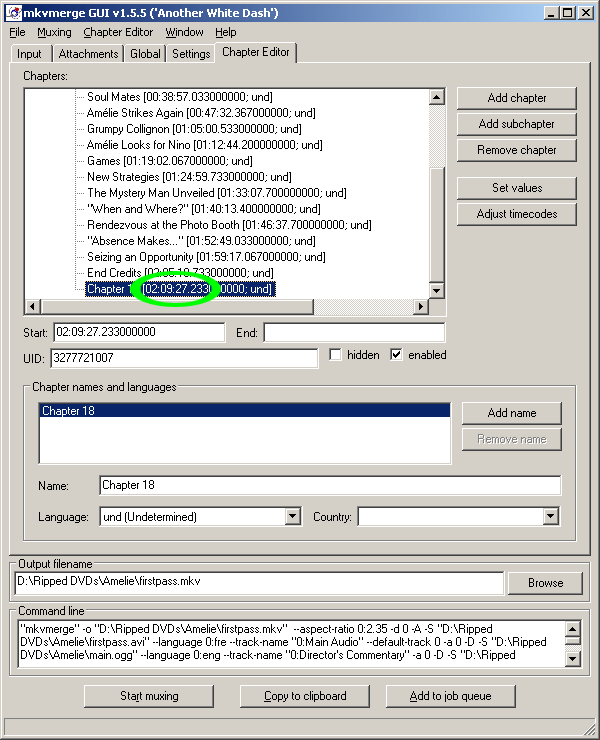Switch to the Global tab
The height and width of the screenshot is (740, 600).
click(145, 54)
